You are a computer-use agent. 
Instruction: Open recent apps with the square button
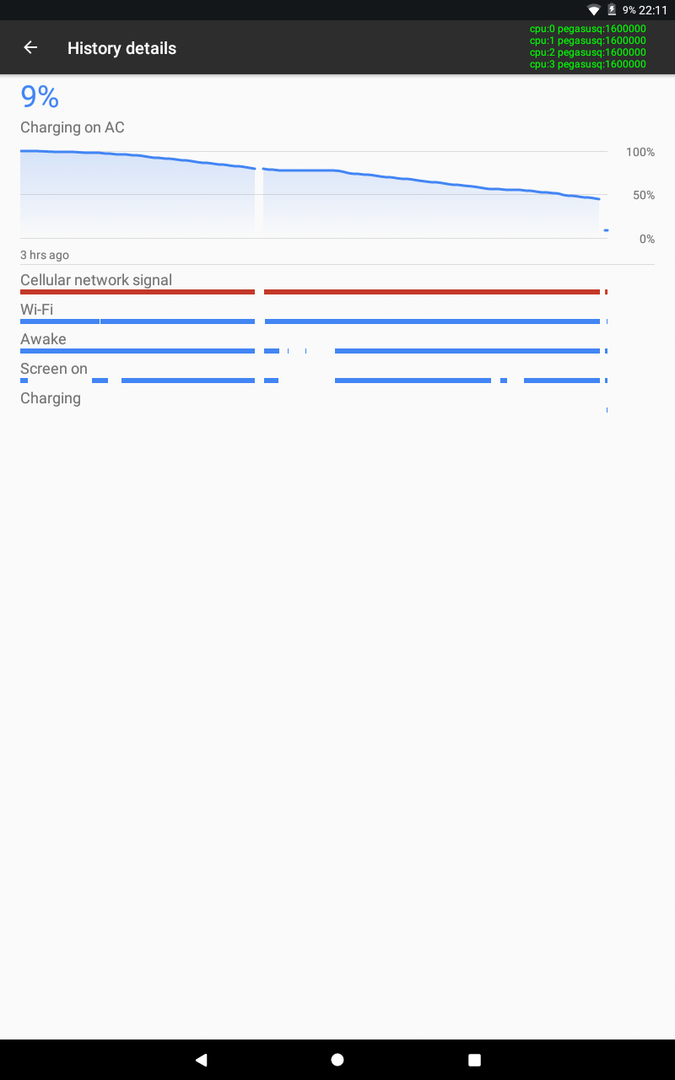pyautogui.click(x=474, y=1059)
